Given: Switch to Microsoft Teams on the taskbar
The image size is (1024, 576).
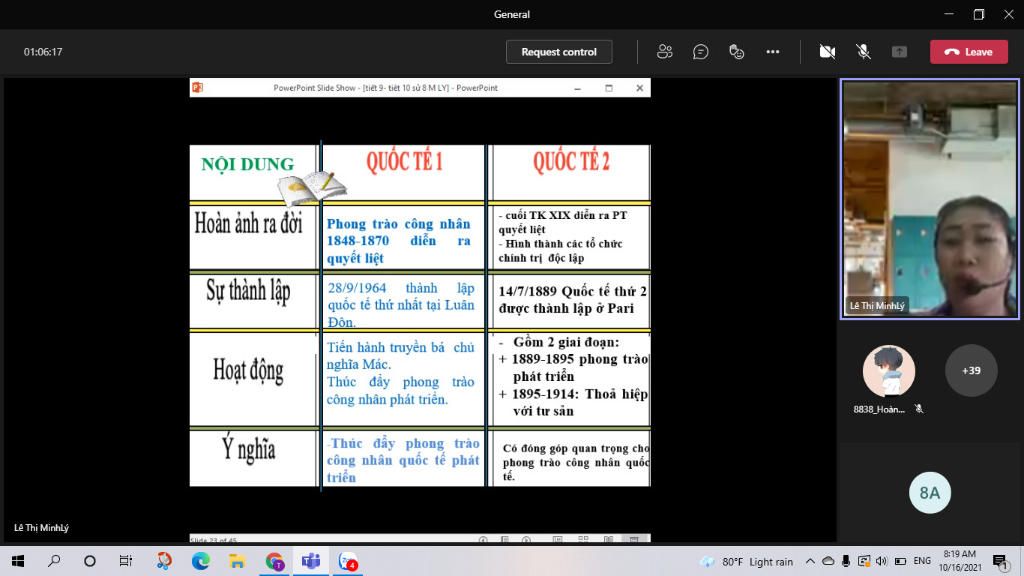Looking at the screenshot, I should (x=311, y=561).
